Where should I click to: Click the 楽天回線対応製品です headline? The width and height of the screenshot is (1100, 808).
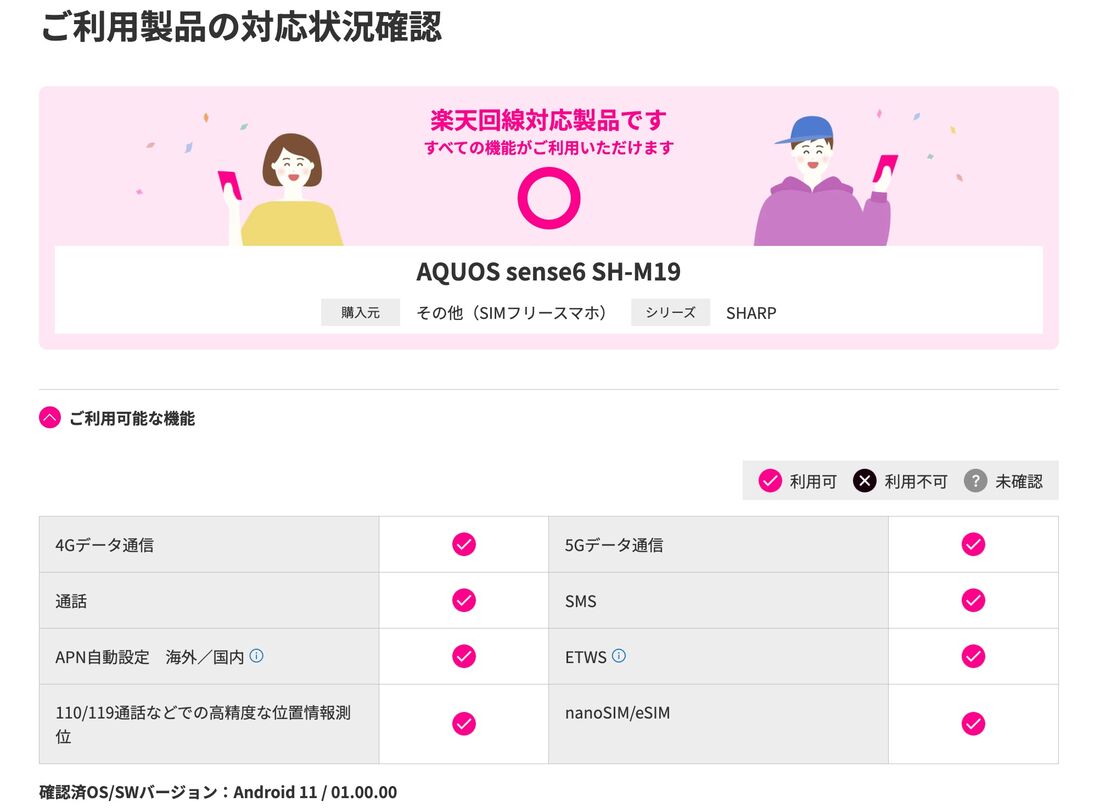[549, 121]
